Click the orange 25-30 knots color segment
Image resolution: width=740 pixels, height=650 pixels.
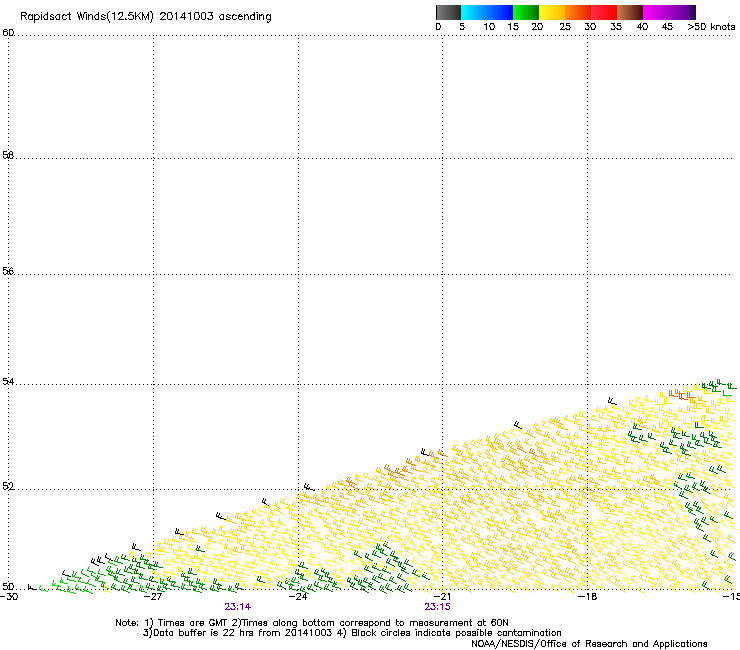point(578,12)
